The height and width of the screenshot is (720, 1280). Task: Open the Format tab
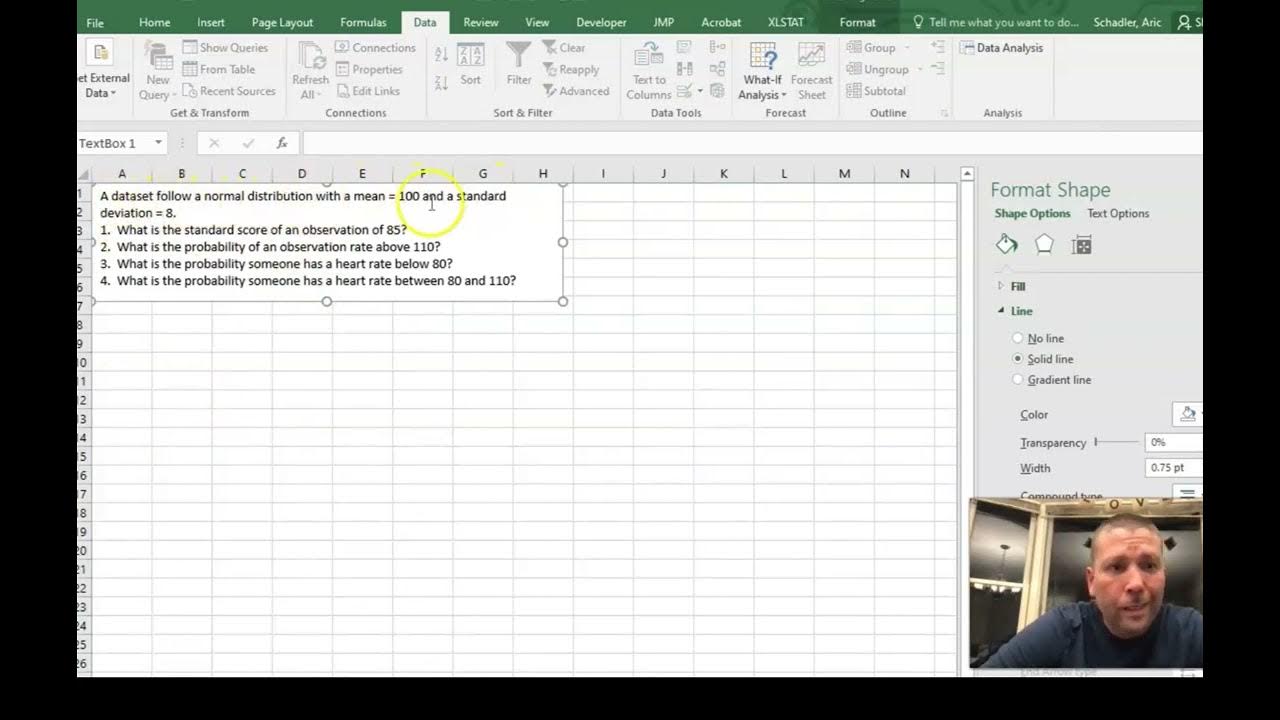[x=857, y=22]
